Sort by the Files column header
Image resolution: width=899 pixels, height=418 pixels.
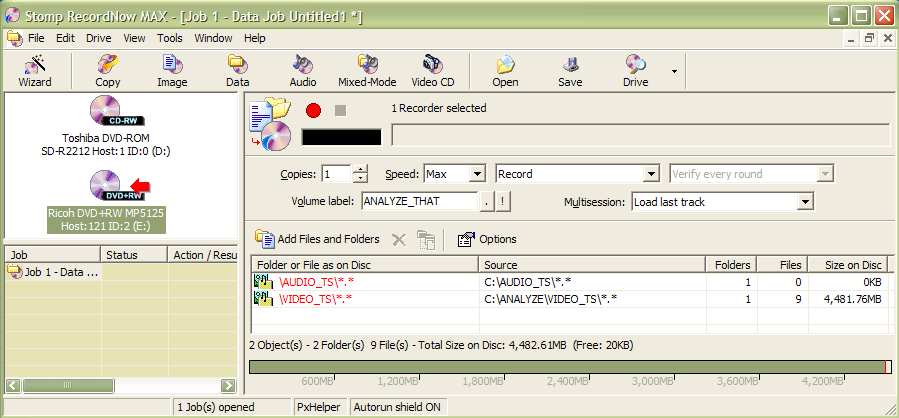(783, 265)
